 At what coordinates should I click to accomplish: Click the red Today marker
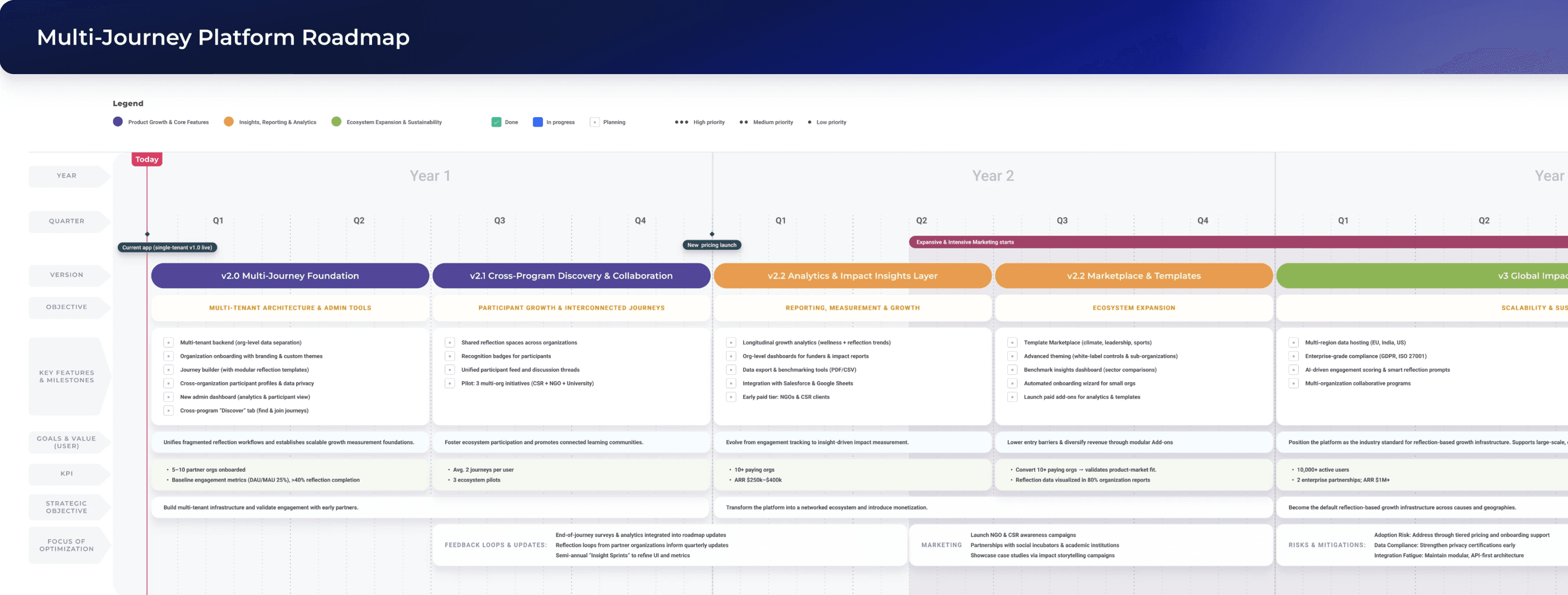(147, 159)
